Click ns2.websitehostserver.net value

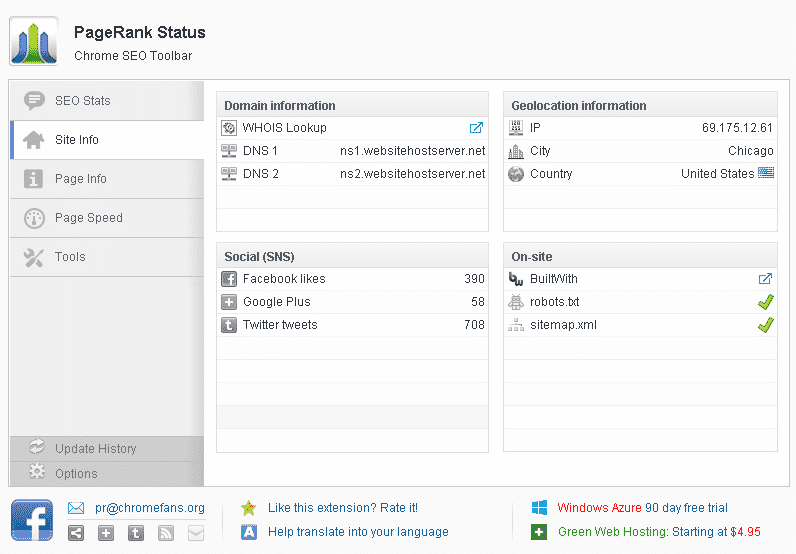(412, 174)
